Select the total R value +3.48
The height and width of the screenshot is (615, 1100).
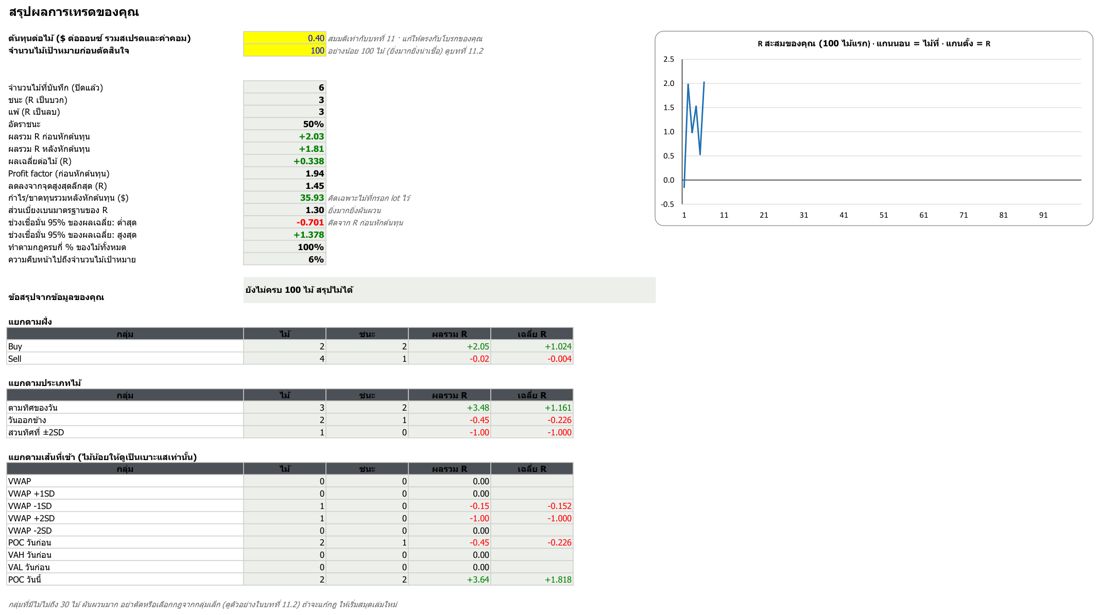pyautogui.click(x=449, y=407)
